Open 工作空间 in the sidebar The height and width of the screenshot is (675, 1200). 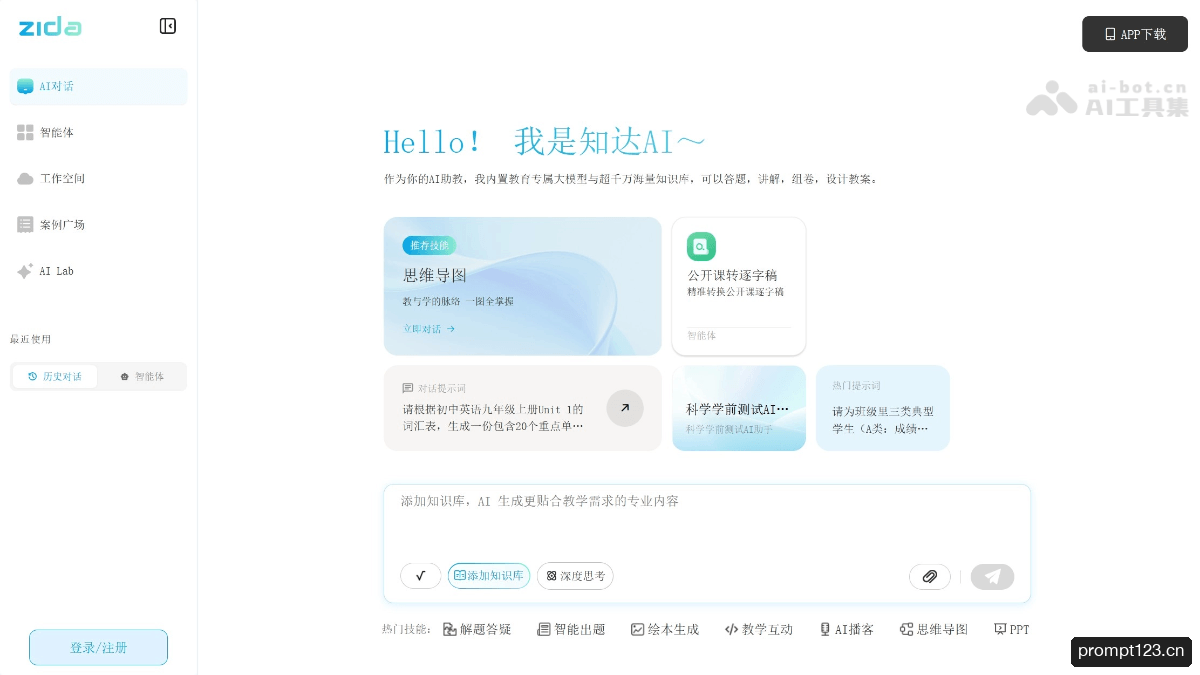point(98,178)
